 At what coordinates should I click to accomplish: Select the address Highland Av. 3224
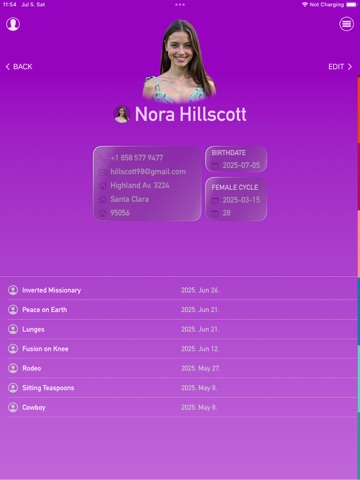140,185
